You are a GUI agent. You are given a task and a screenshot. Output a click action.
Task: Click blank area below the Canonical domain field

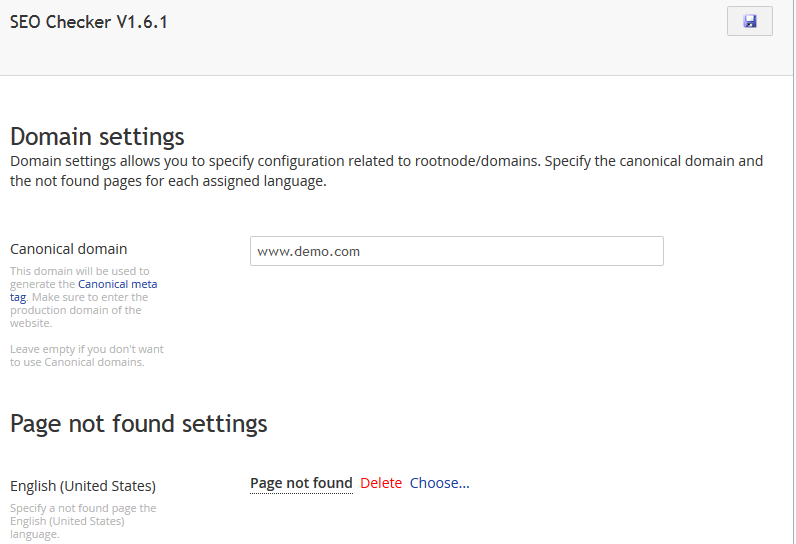pos(456,325)
